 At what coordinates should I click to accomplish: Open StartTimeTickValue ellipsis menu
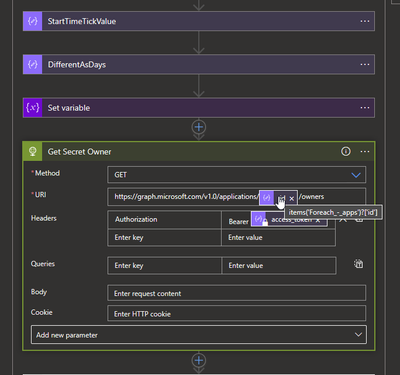[x=365, y=21]
